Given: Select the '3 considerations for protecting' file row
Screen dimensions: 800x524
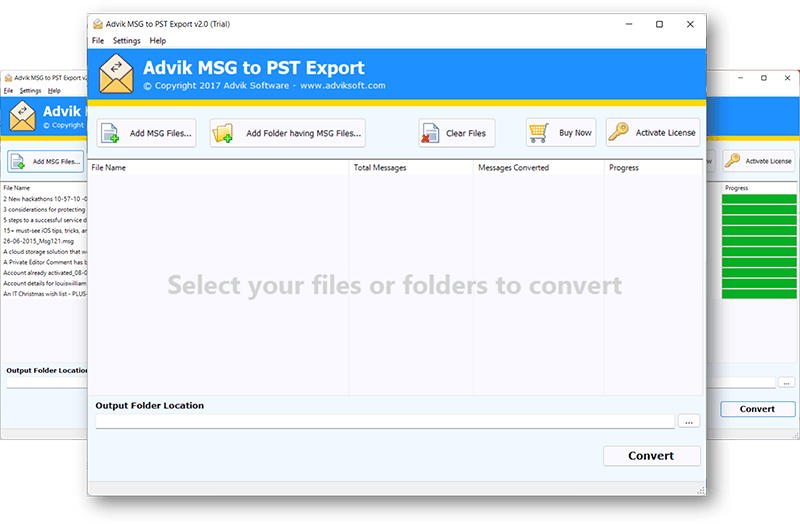Looking at the screenshot, I should pos(45,210).
